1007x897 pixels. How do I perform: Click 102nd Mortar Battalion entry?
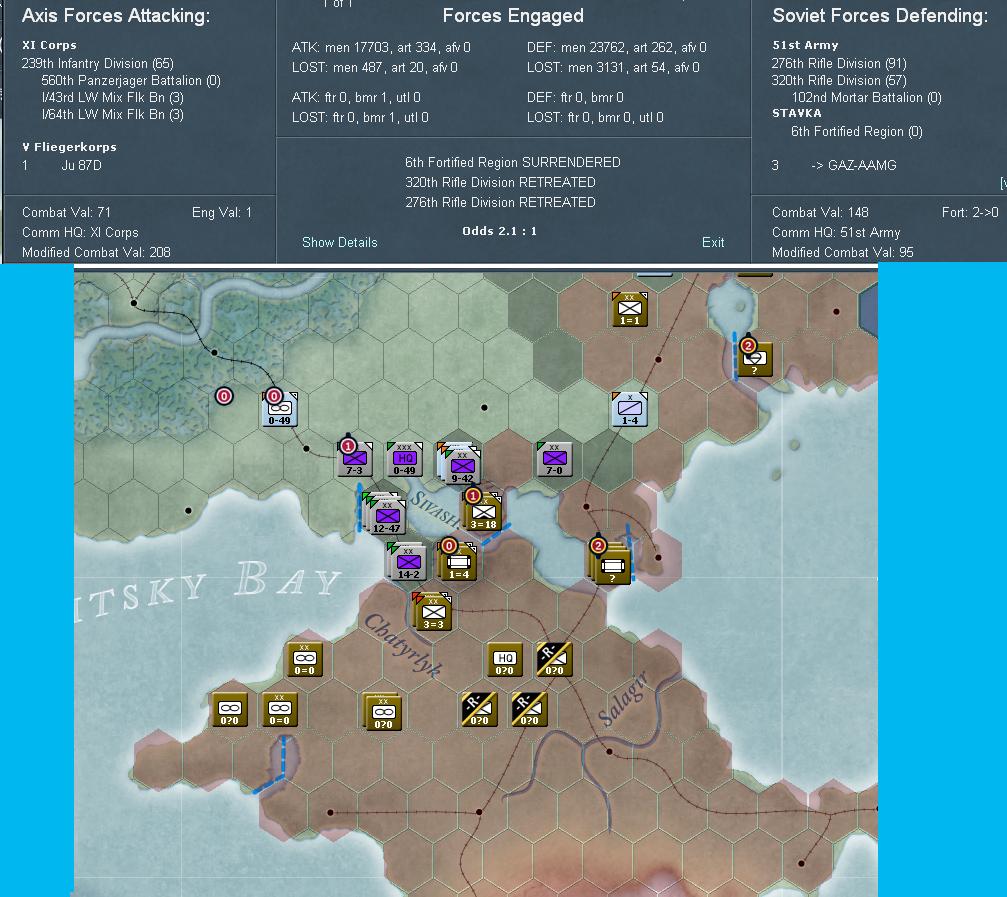pyautogui.click(x=866, y=98)
